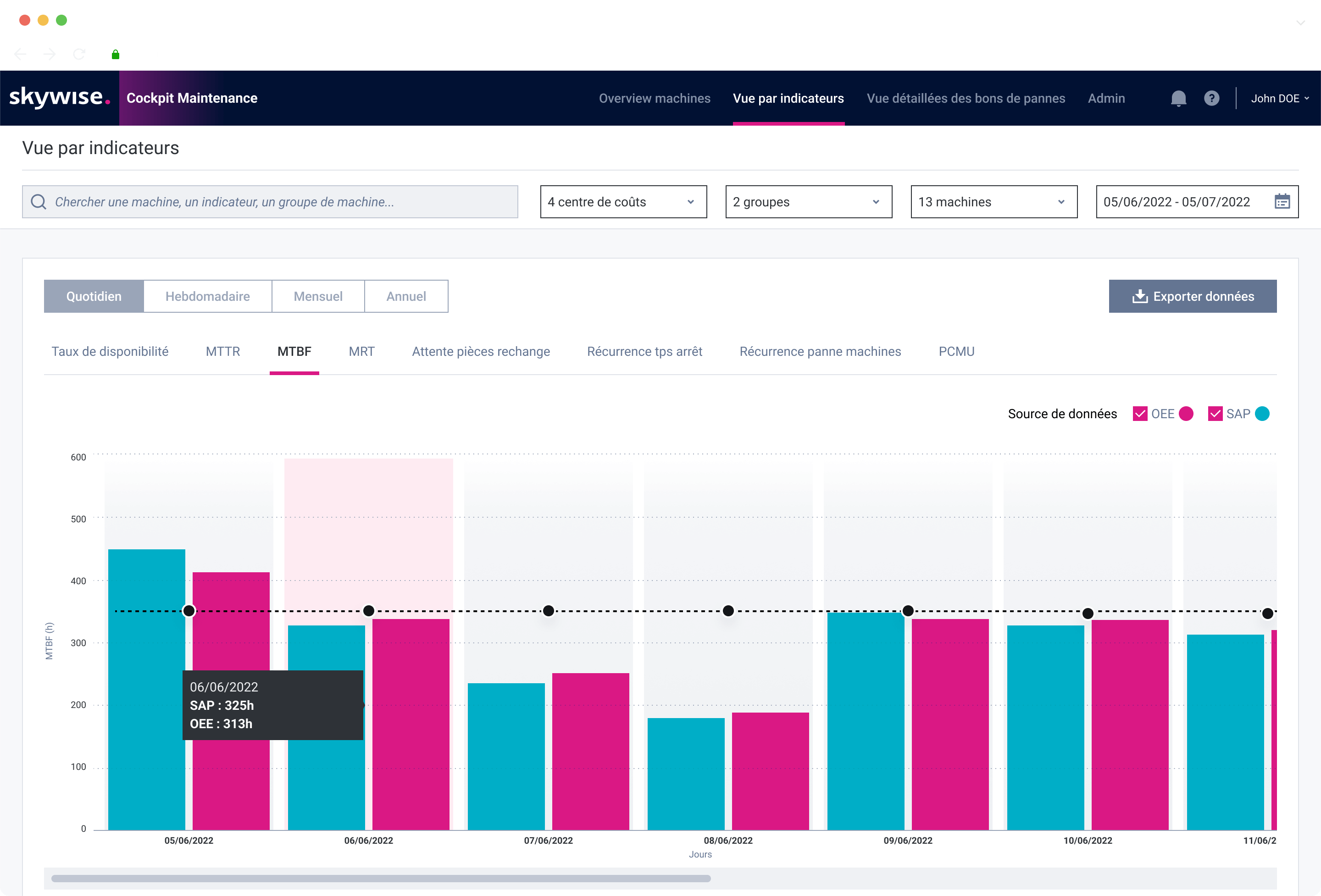The width and height of the screenshot is (1321, 896).
Task: Click the help question mark icon
Action: click(x=1212, y=98)
